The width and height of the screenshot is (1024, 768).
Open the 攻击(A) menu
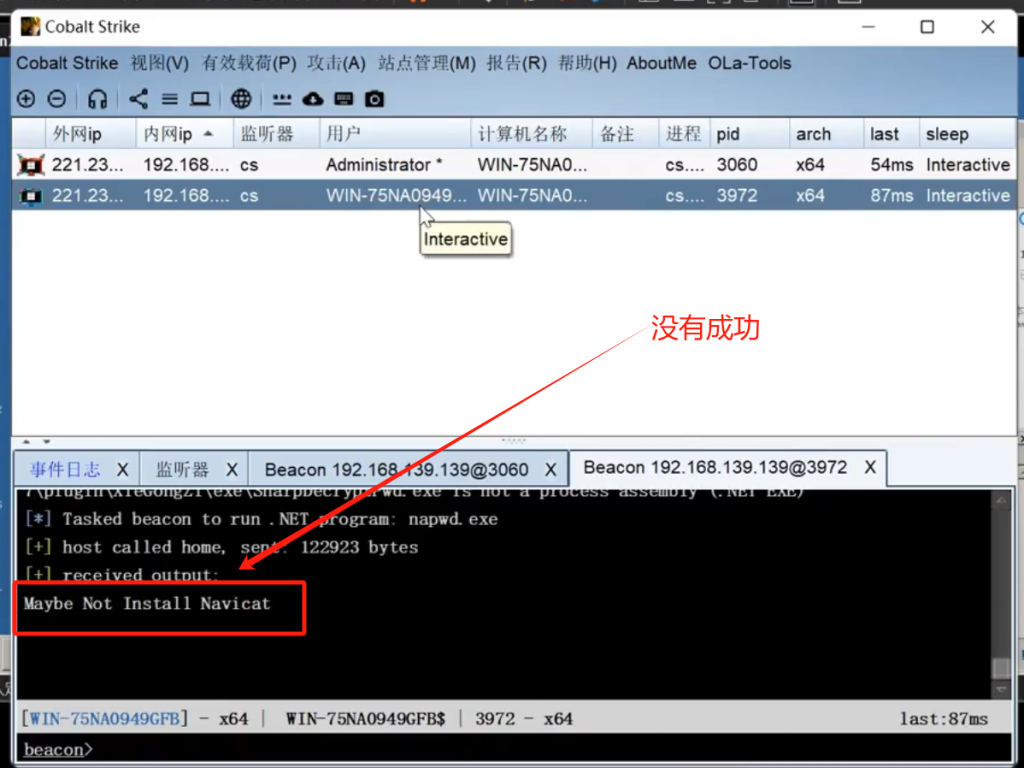point(336,63)
